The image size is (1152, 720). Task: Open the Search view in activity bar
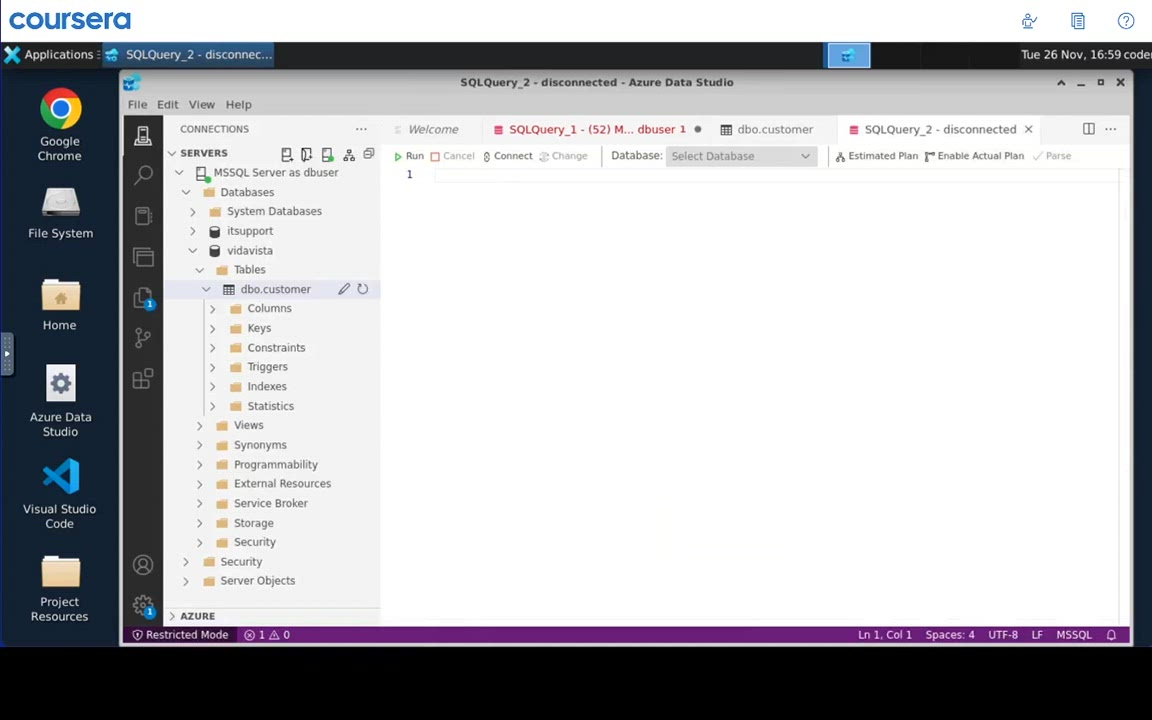point(143,175)
